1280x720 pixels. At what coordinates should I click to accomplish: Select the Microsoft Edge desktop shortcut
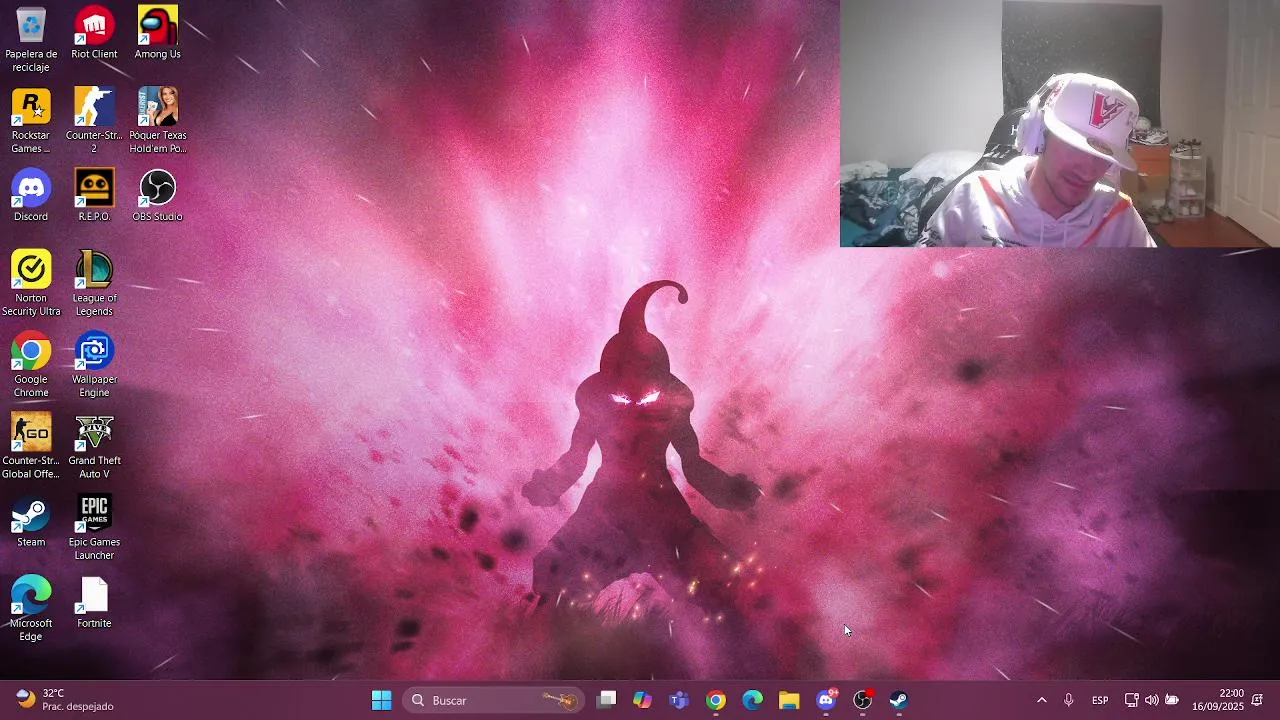coord(31,609)
